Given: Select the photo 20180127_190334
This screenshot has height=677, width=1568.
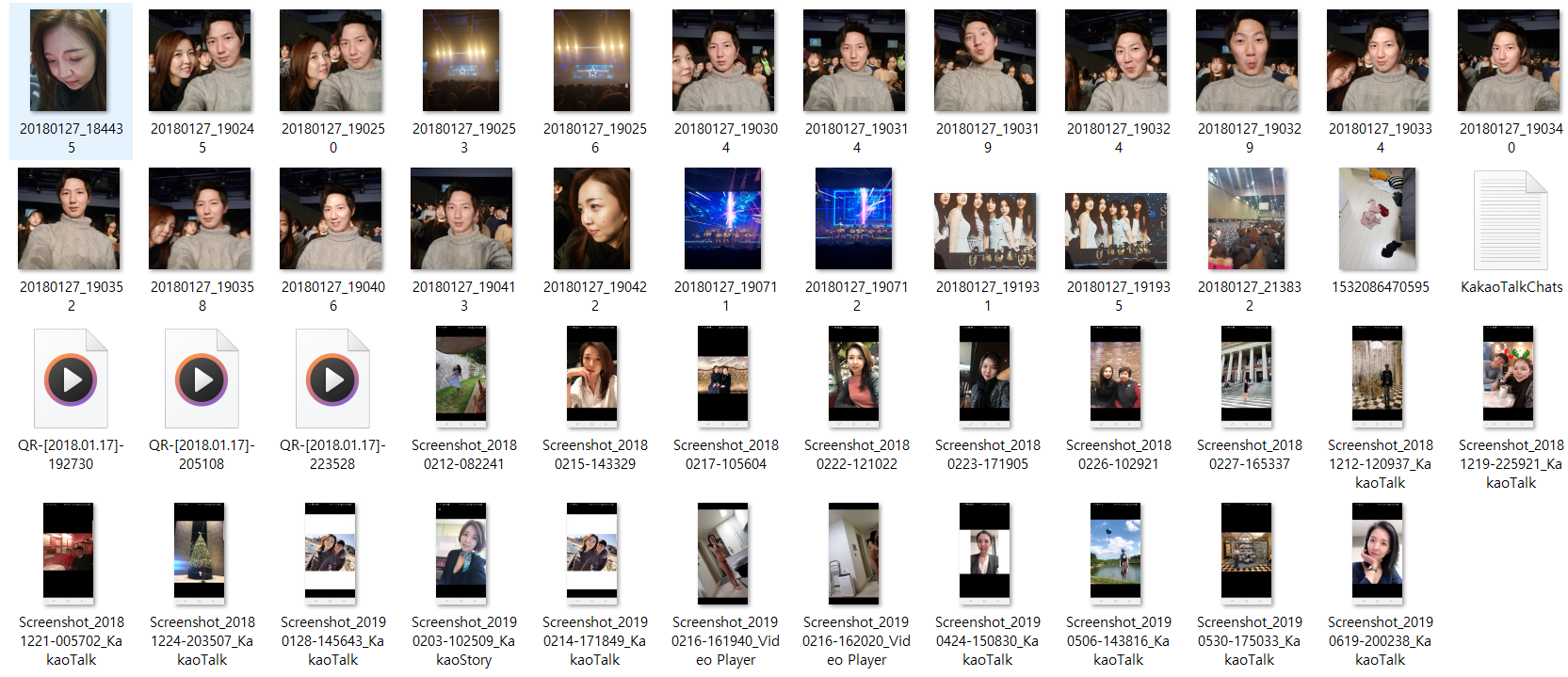Looking at the screenshot, I should click(x=1378, y=60).
